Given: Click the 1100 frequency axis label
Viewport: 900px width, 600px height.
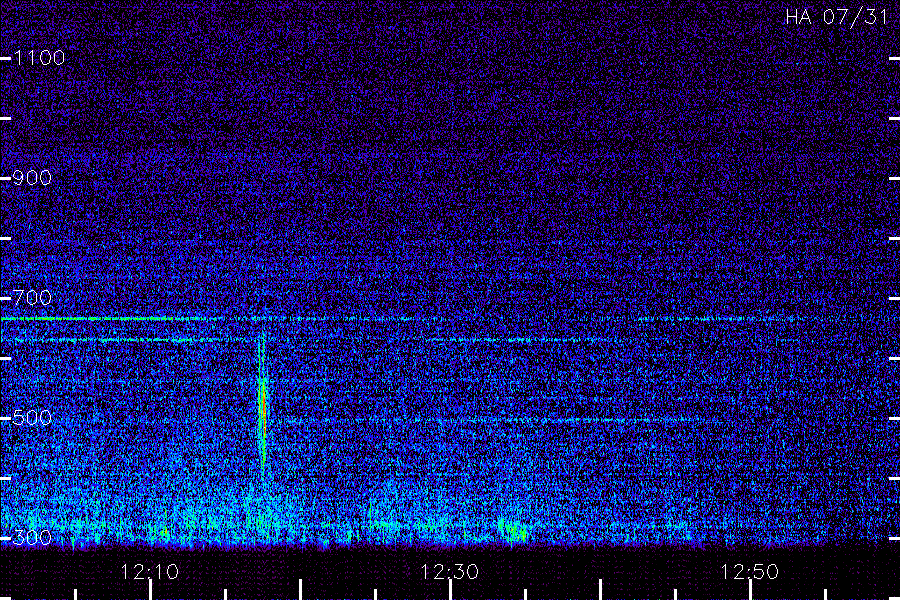Looking at the screenshot, I should point(39,58).
